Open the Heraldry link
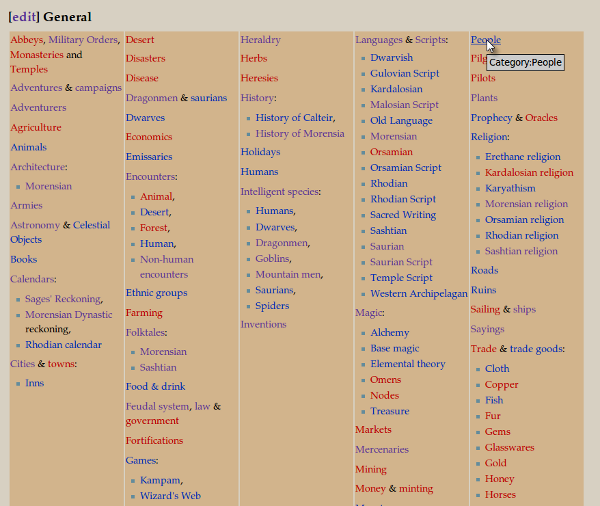Image resolution: width=600 pixels, height=506 pixels. [x=260, y=40]
